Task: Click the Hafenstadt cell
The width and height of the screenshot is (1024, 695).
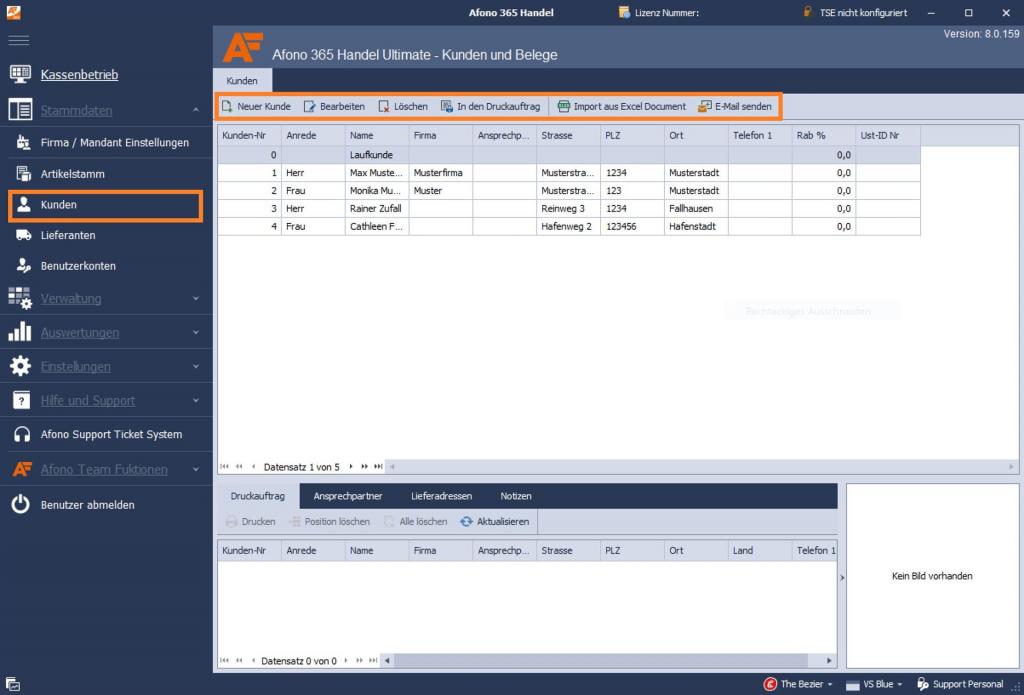Action: [x=696, y=226]
